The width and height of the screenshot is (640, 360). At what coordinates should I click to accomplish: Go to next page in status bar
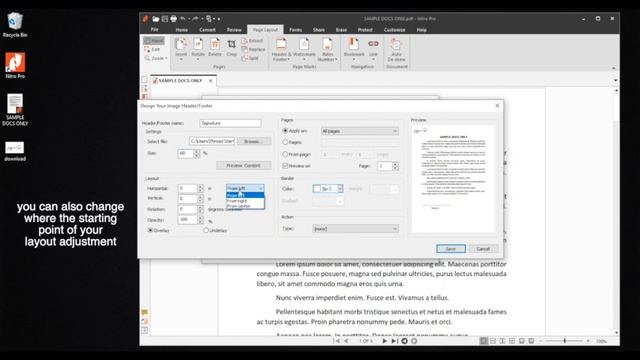384,341
